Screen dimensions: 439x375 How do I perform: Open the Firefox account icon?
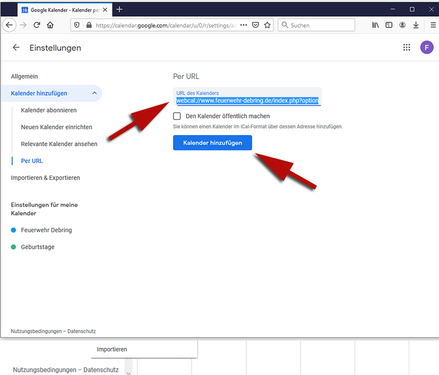402,25
